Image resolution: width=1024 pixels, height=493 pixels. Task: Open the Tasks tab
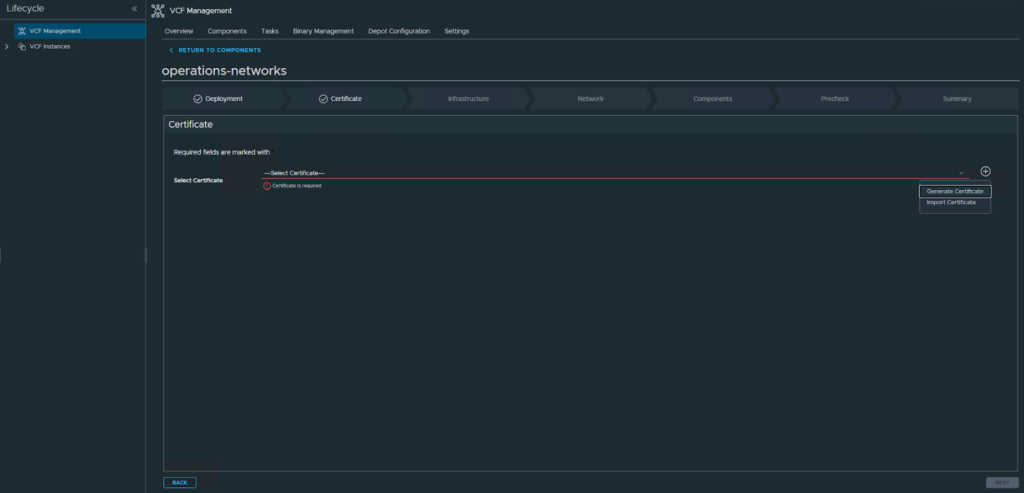pos(270,31)
